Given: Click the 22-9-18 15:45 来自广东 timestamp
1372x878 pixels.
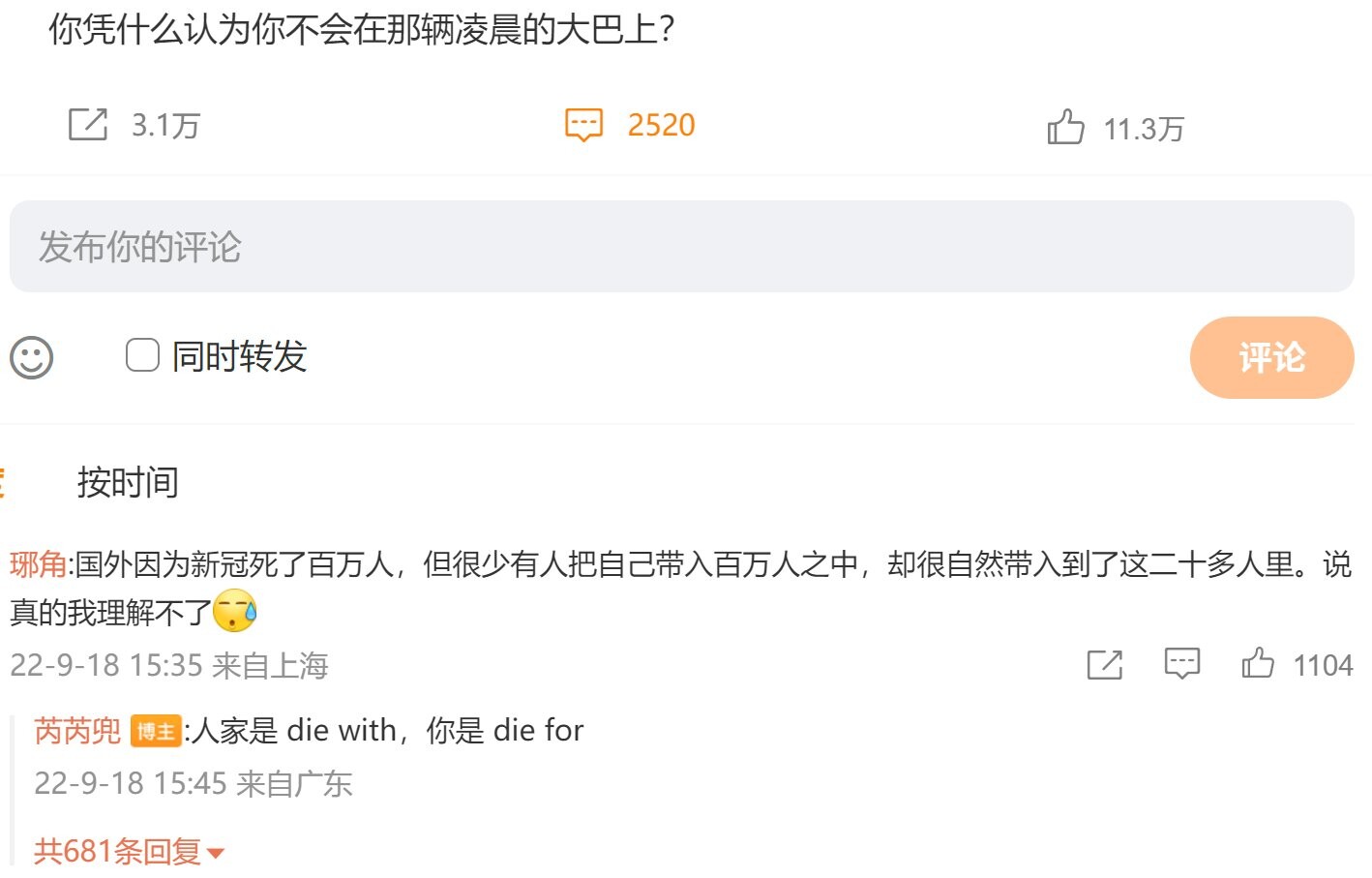Looking at the screenshot, I should pyautogui.click(x=194, y=783).
